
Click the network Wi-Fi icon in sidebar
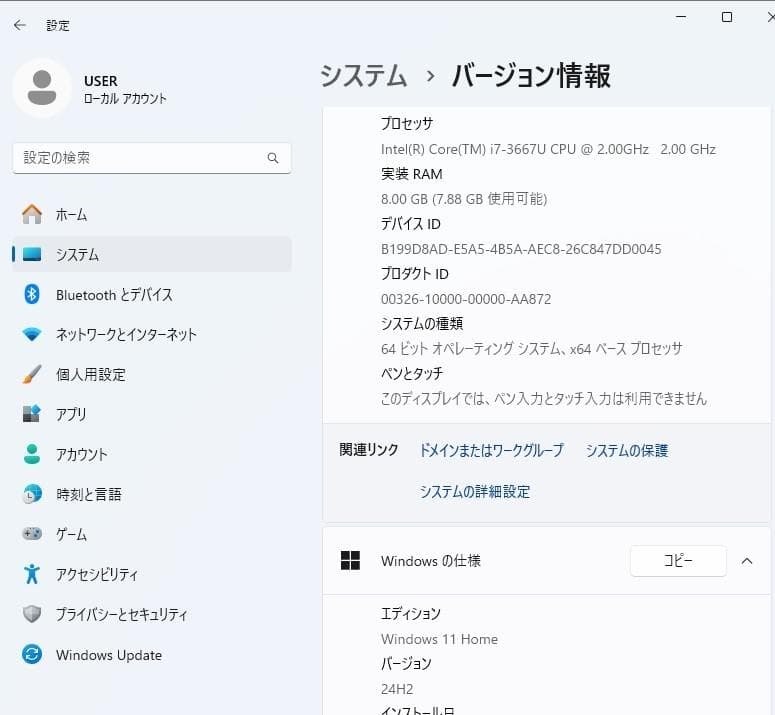click(32, 335)
